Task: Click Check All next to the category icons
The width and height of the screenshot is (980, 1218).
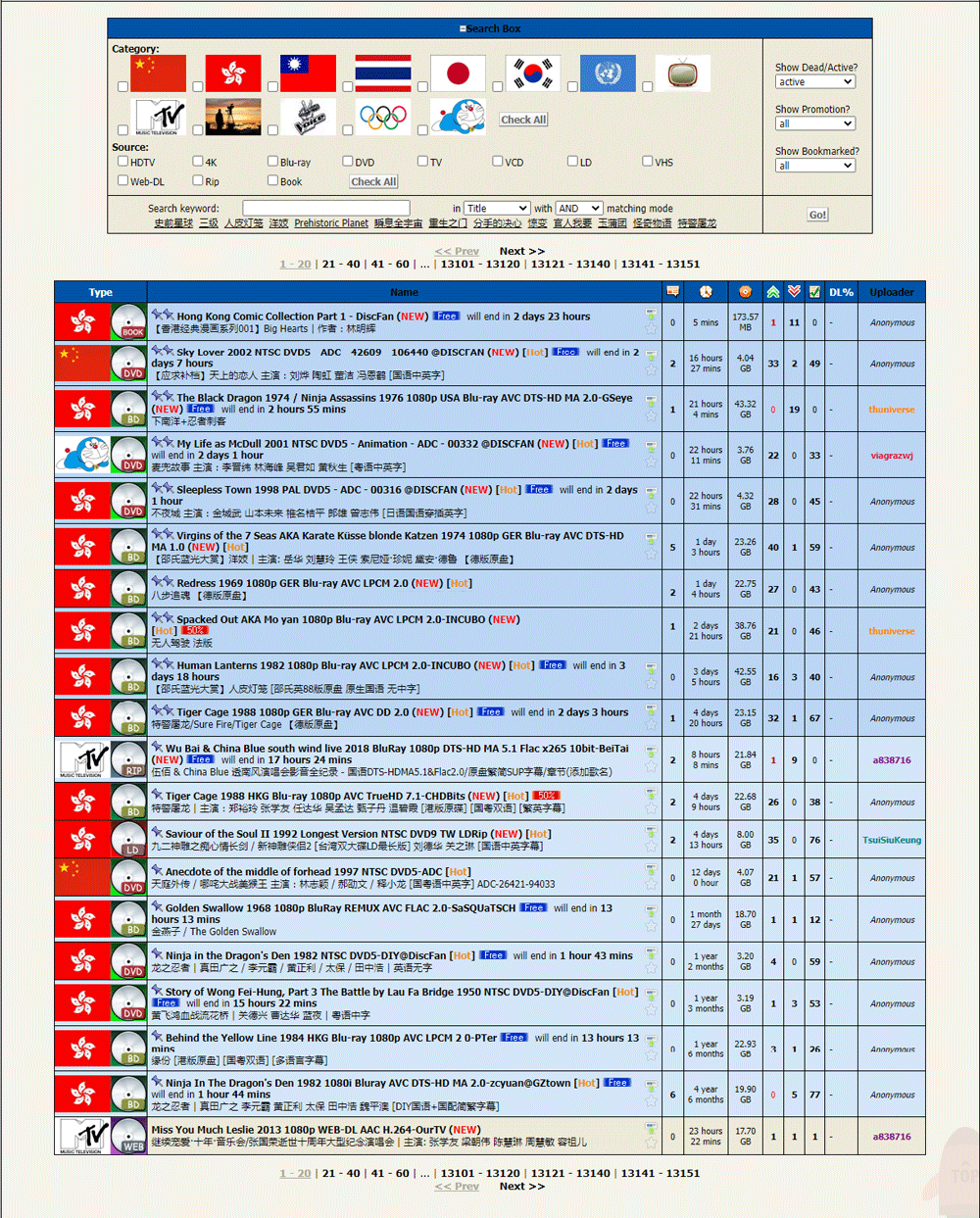Action: pos(523,120)
